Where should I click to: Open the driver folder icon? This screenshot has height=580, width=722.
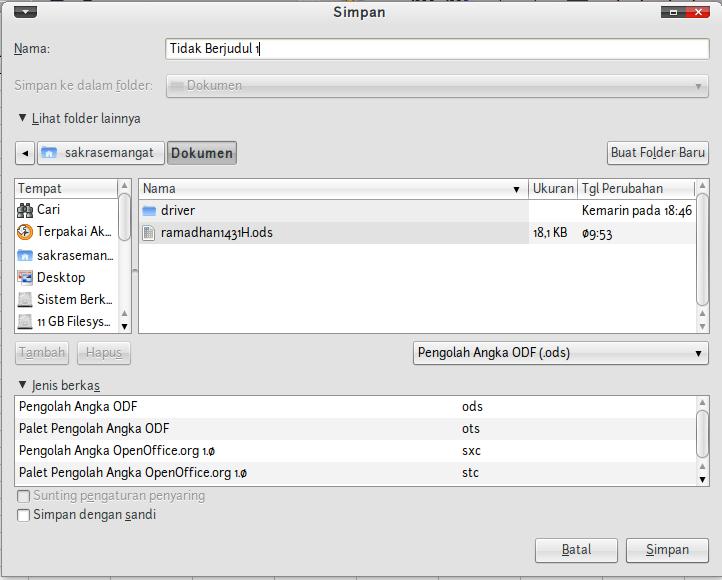point(150,211)
